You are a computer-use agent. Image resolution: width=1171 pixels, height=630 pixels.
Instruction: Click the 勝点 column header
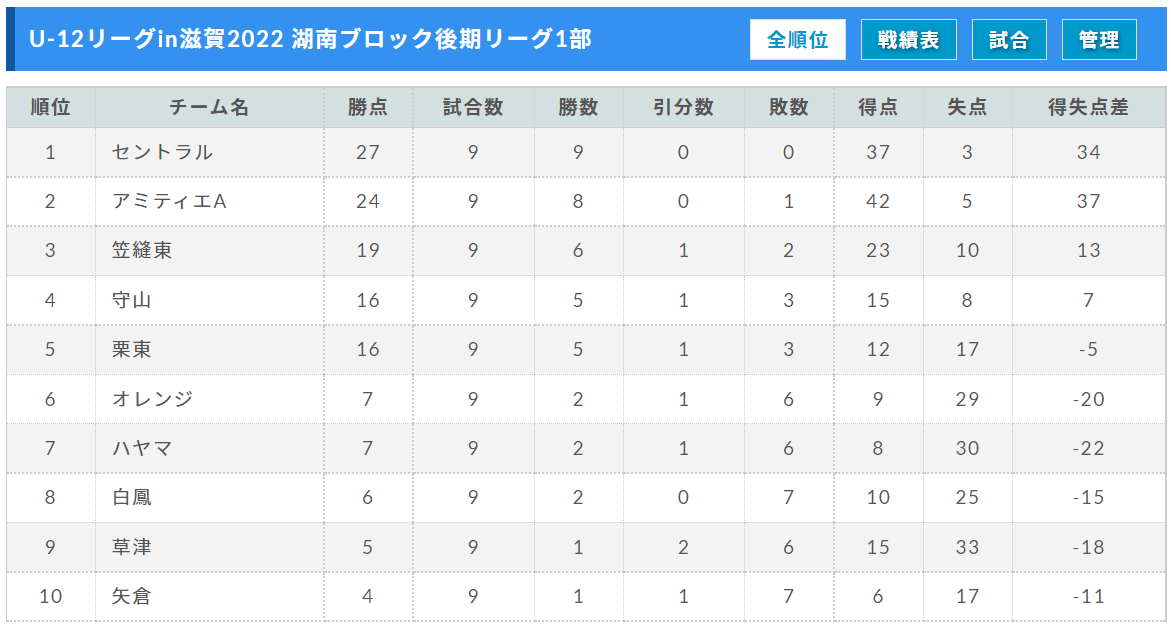click(x=368, y=107)
